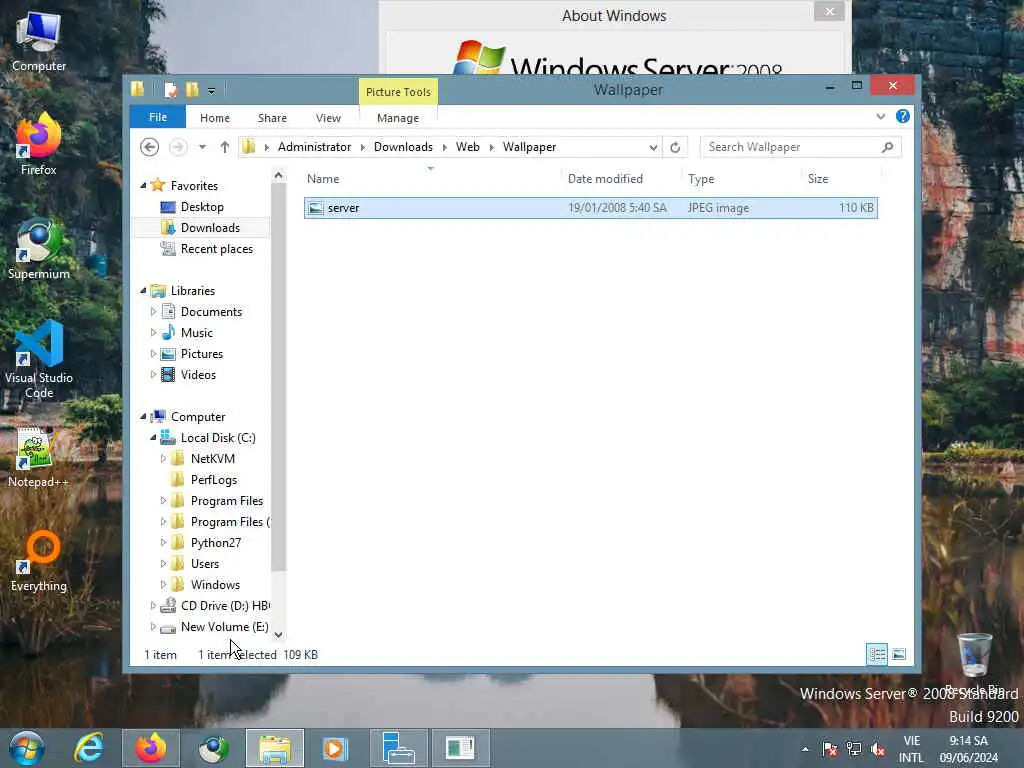Open the Supermium desktop shortcut
This screenshot has height=768, width=1024.
pos(39,249)
